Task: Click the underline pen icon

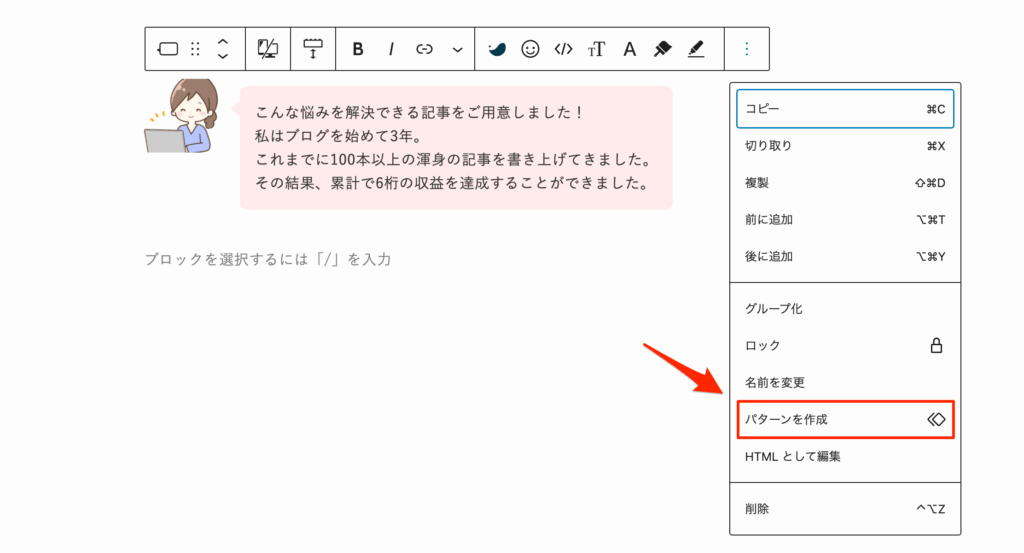Action: pyautogui.click(x=696, y=49)
